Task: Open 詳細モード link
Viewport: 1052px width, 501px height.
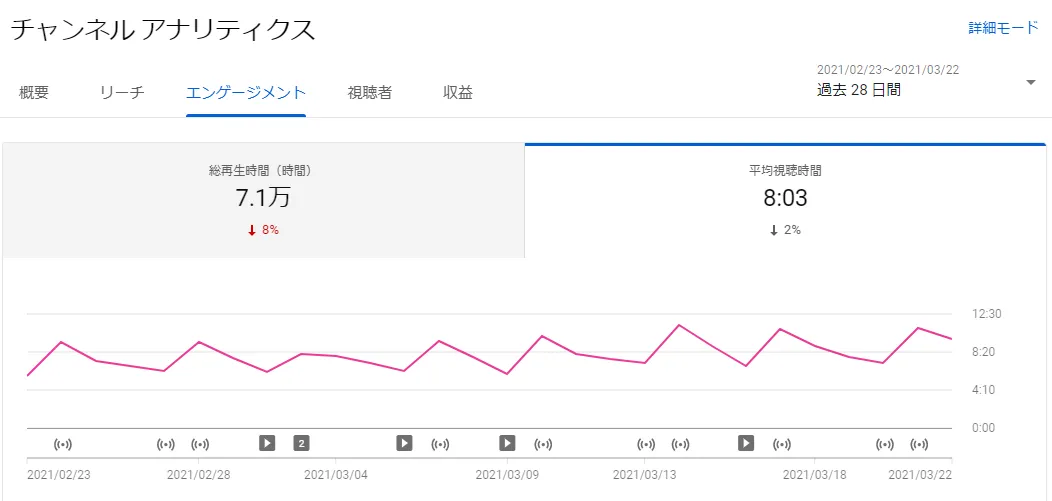Action: point(1003,28)
